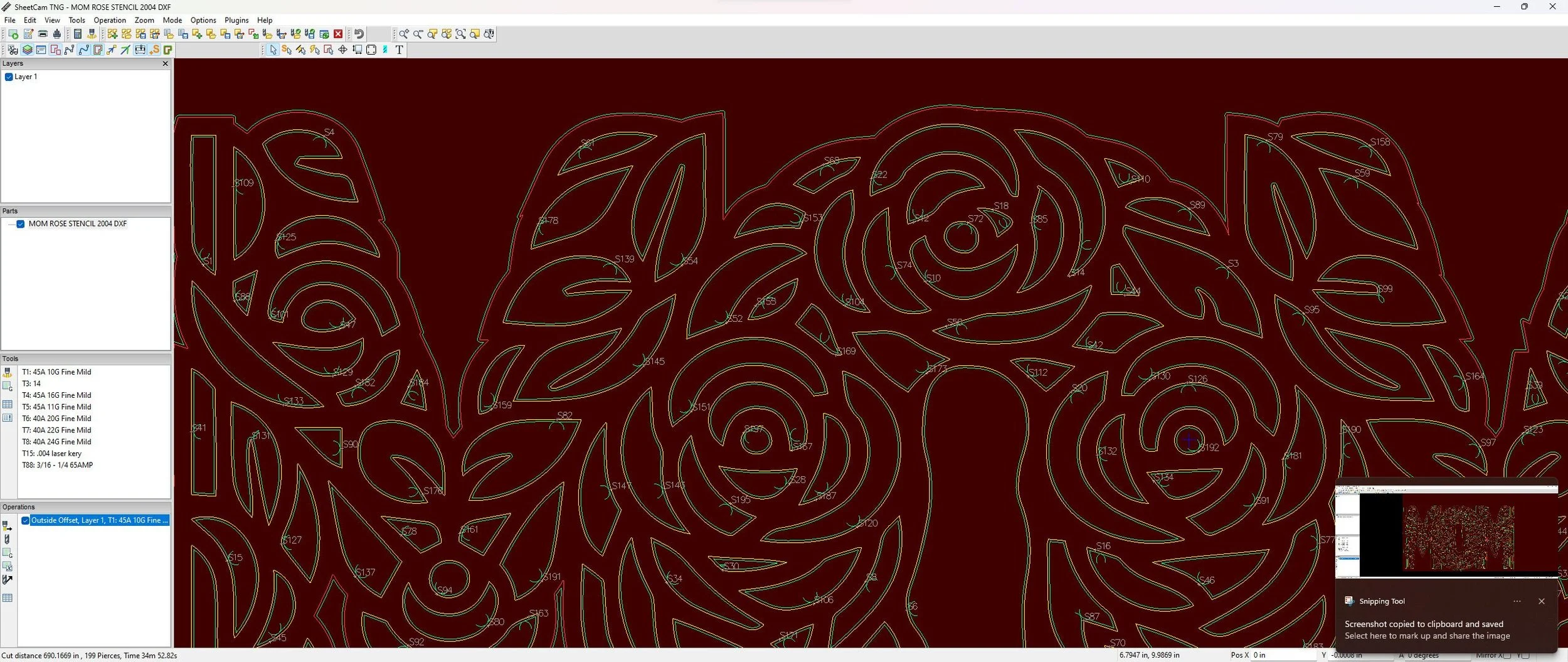Zoom out with the magnifier minus icon
The image size is (1568, 662).
point(418,34)
